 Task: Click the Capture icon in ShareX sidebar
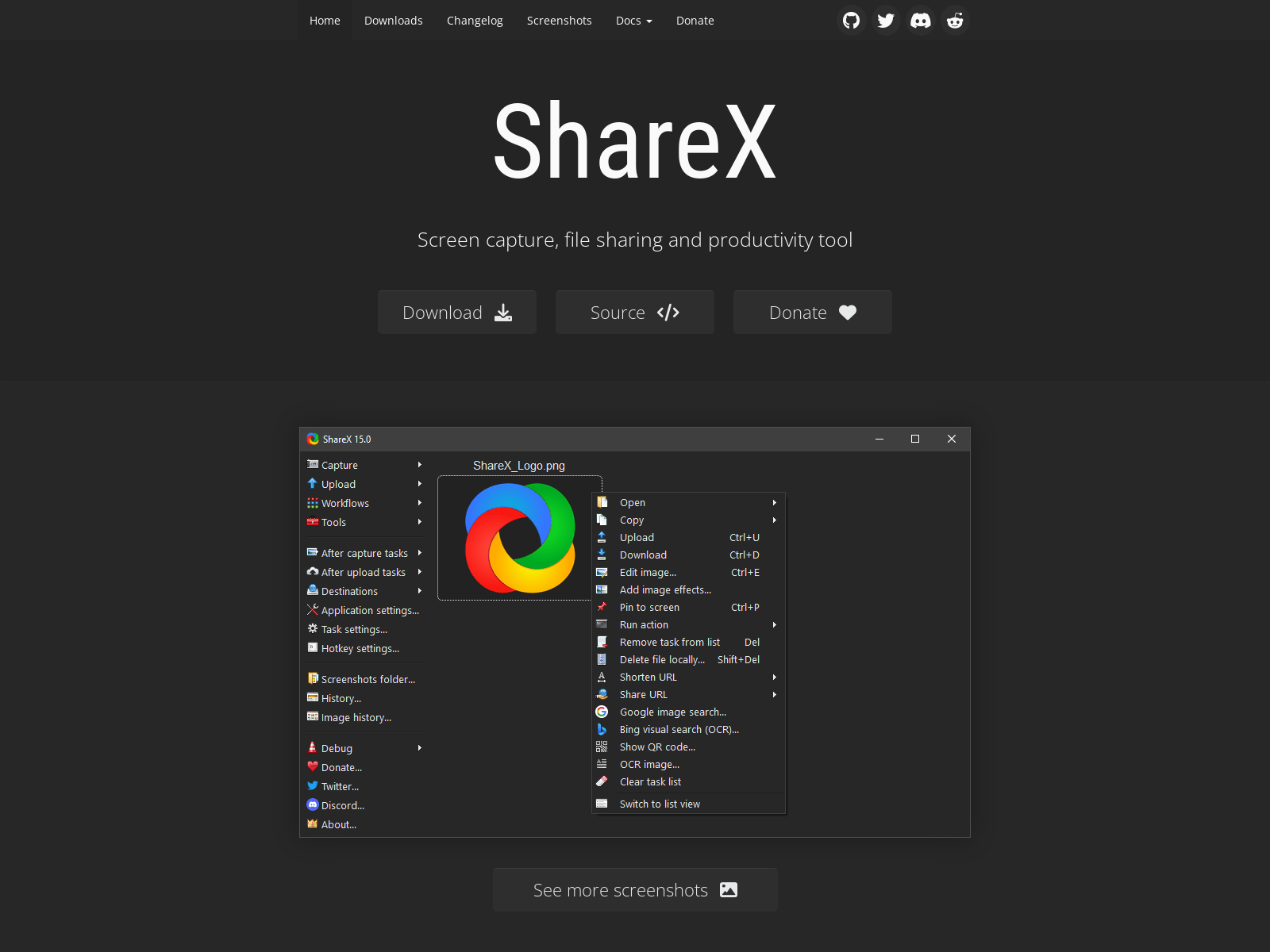click(x=313, y=465)
